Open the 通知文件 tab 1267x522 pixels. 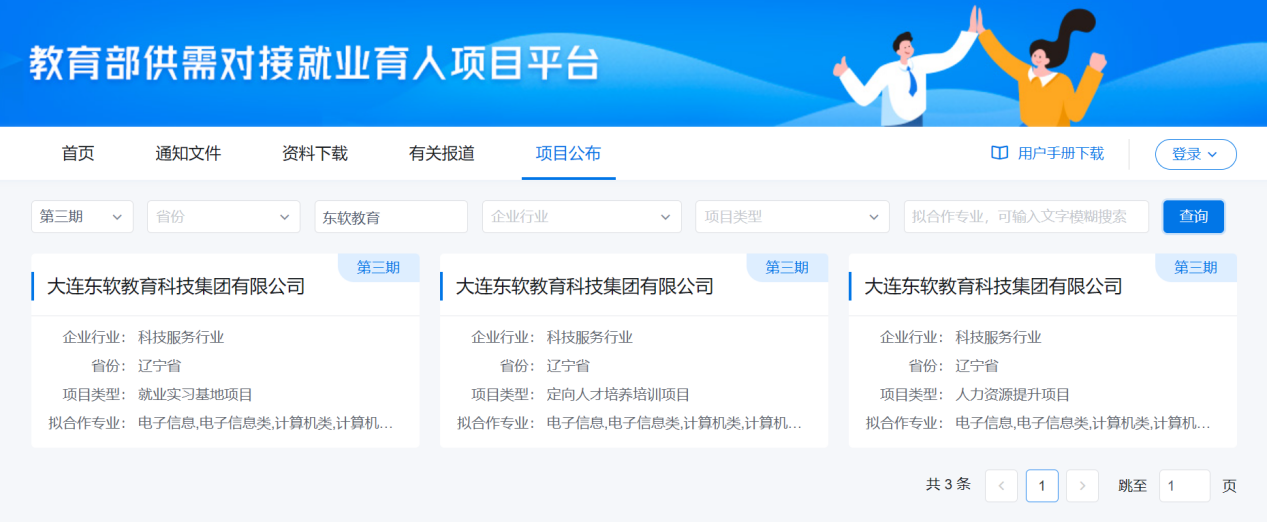coord(188,154)
